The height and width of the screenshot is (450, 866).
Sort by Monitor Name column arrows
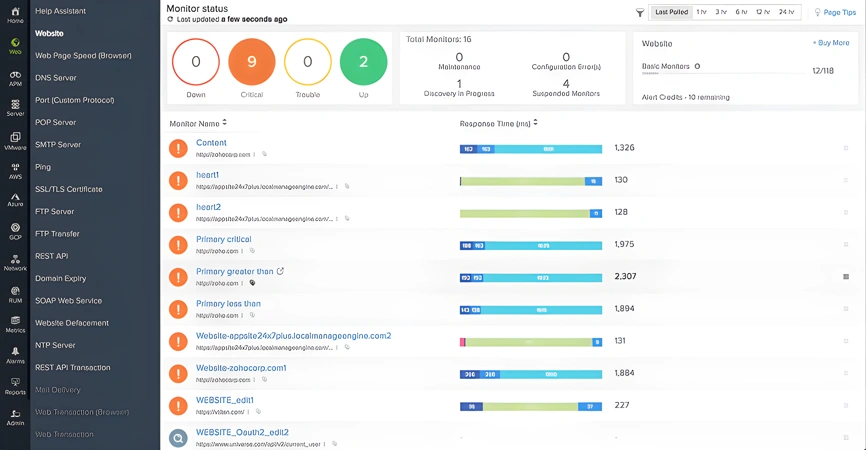click(x=224, y=123)
